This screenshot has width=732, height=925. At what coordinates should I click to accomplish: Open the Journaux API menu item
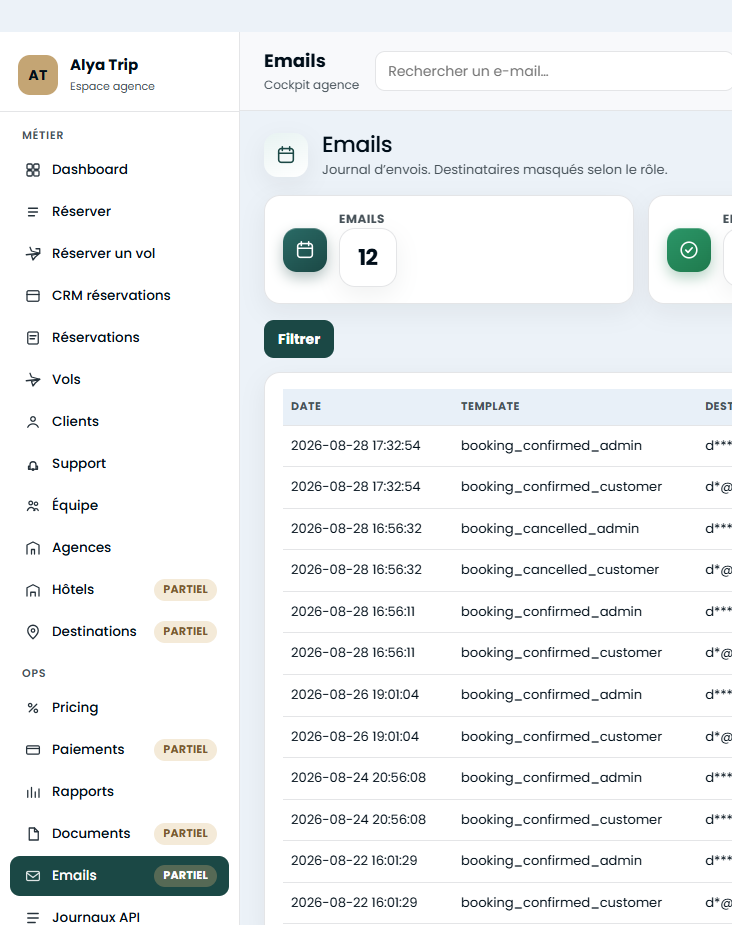(x=119, y=913)
